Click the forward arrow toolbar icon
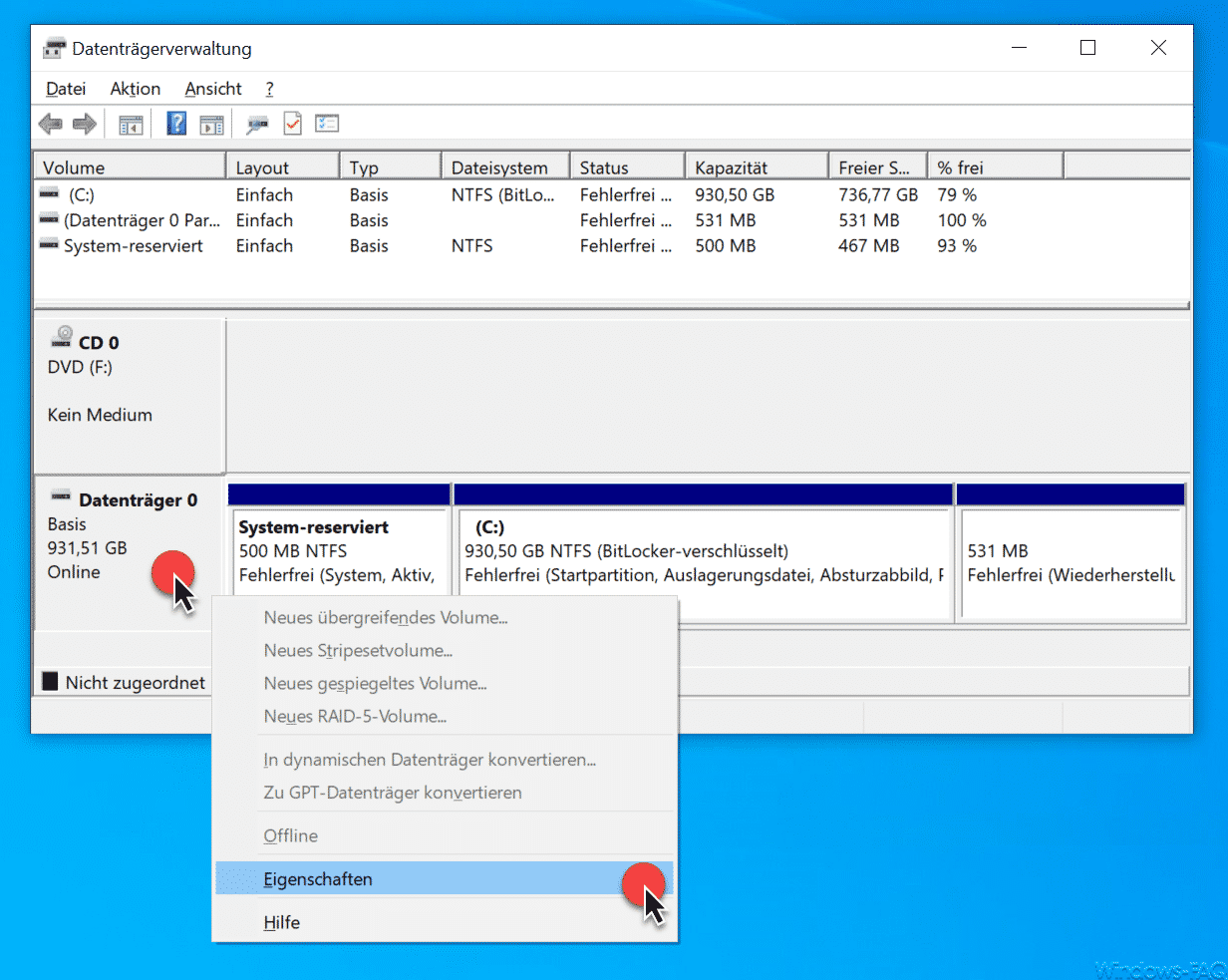The image size is (1228, 980). 85,124
